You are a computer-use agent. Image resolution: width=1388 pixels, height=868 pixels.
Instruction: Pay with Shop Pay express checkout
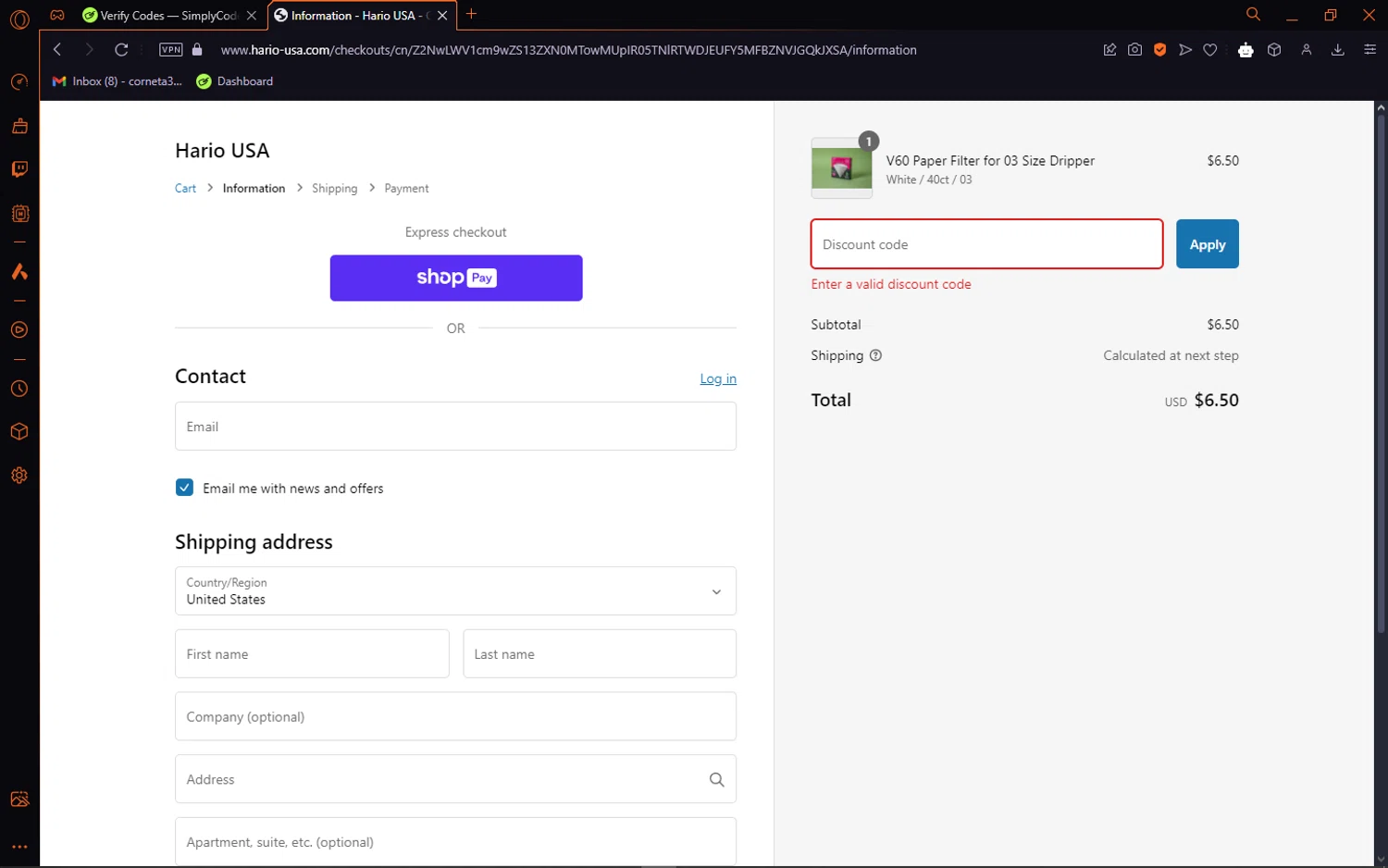(456, 278)
